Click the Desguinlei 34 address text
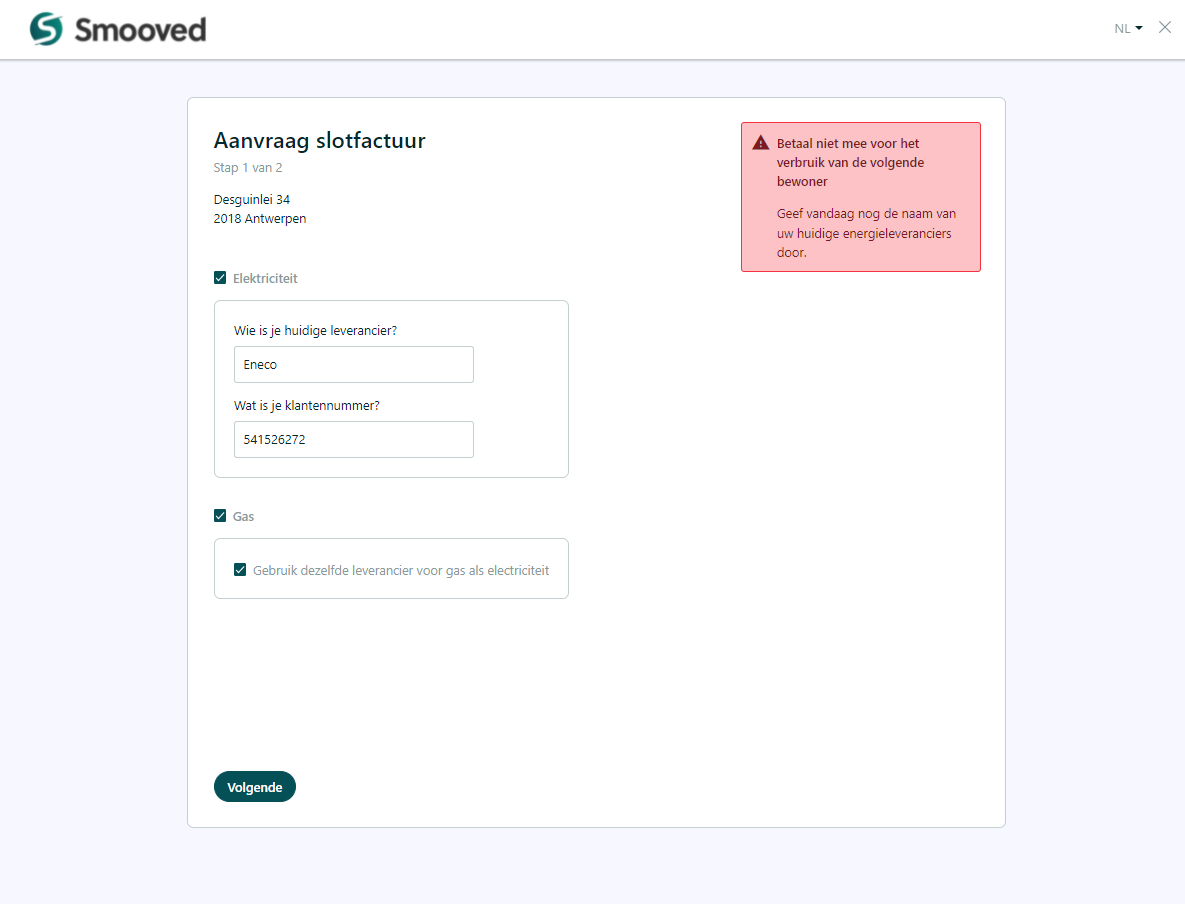This screenshot has height=904, width=1185. point(252,200)
